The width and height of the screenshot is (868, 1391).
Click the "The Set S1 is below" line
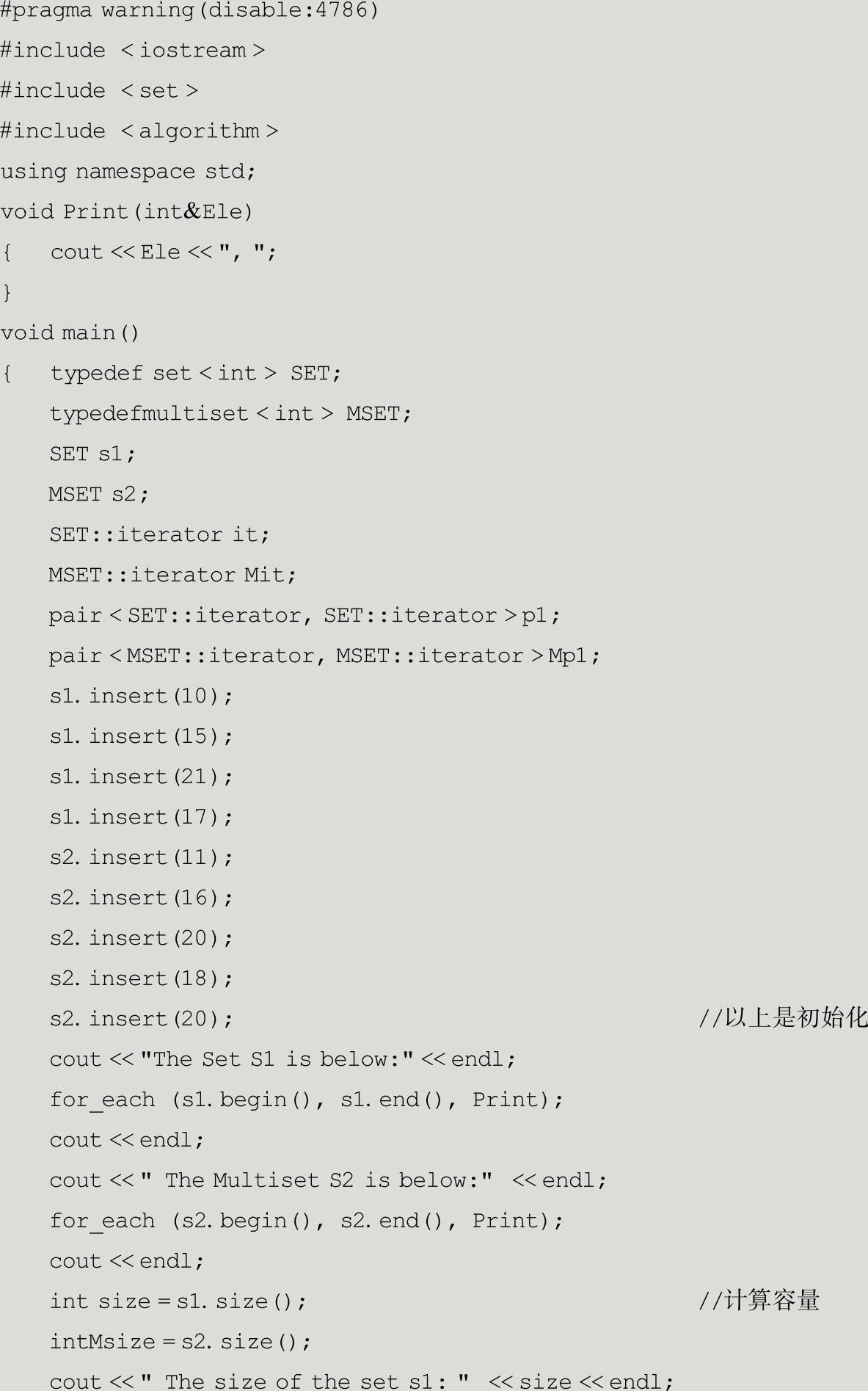(x=282, y=1059)
